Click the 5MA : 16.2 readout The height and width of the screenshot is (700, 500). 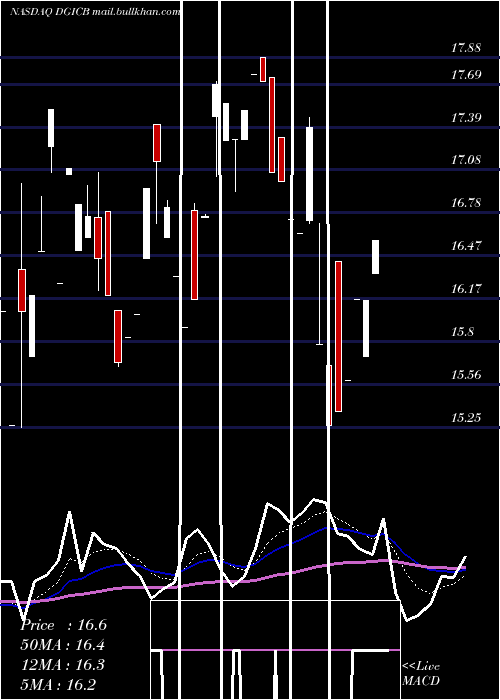pos(58,684)
